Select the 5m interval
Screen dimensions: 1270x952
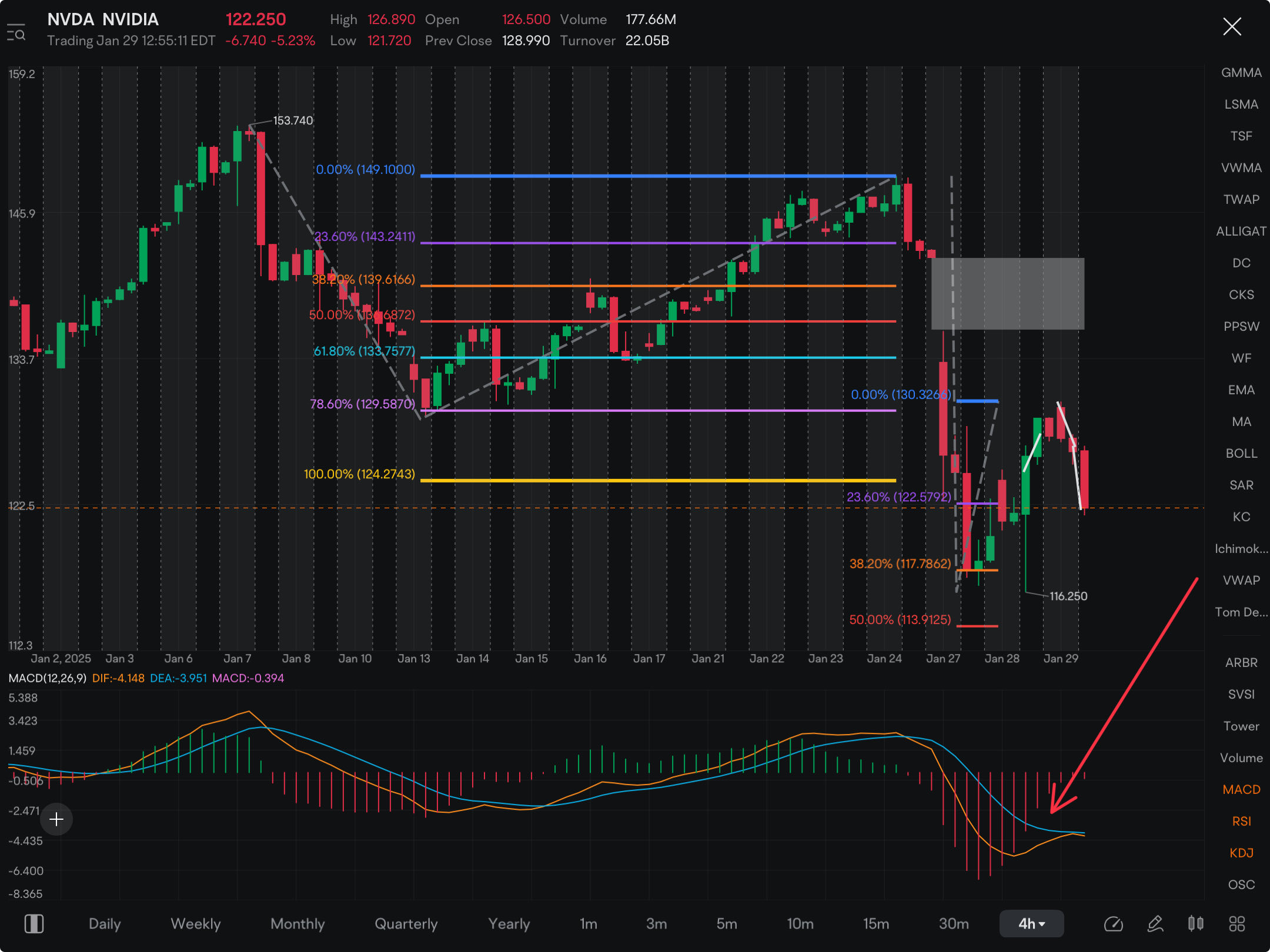727,924
